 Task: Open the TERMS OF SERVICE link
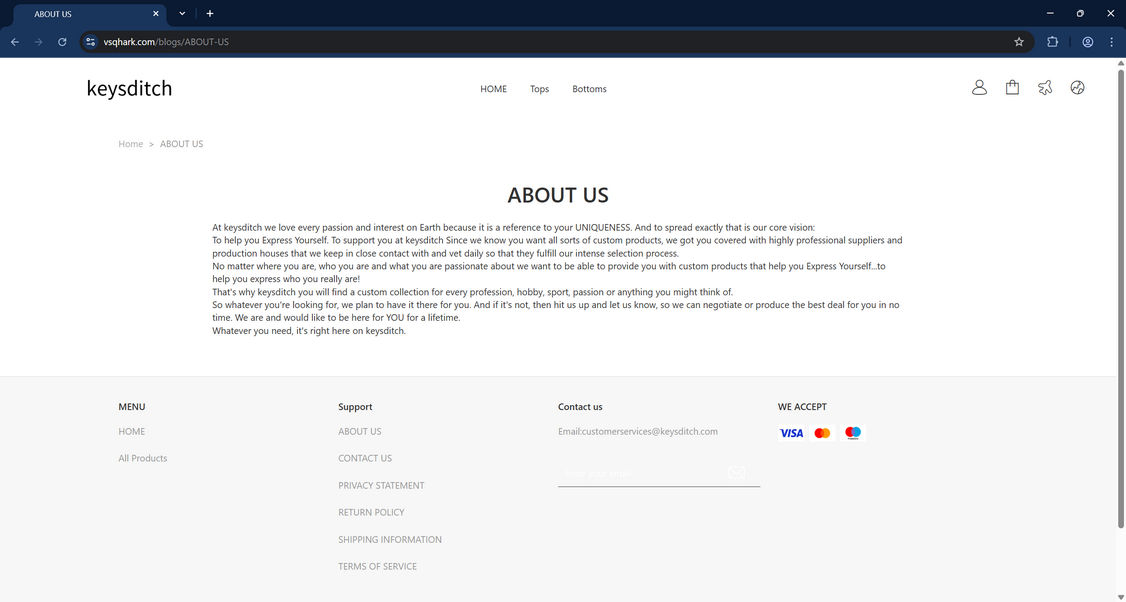pos(377,567)
